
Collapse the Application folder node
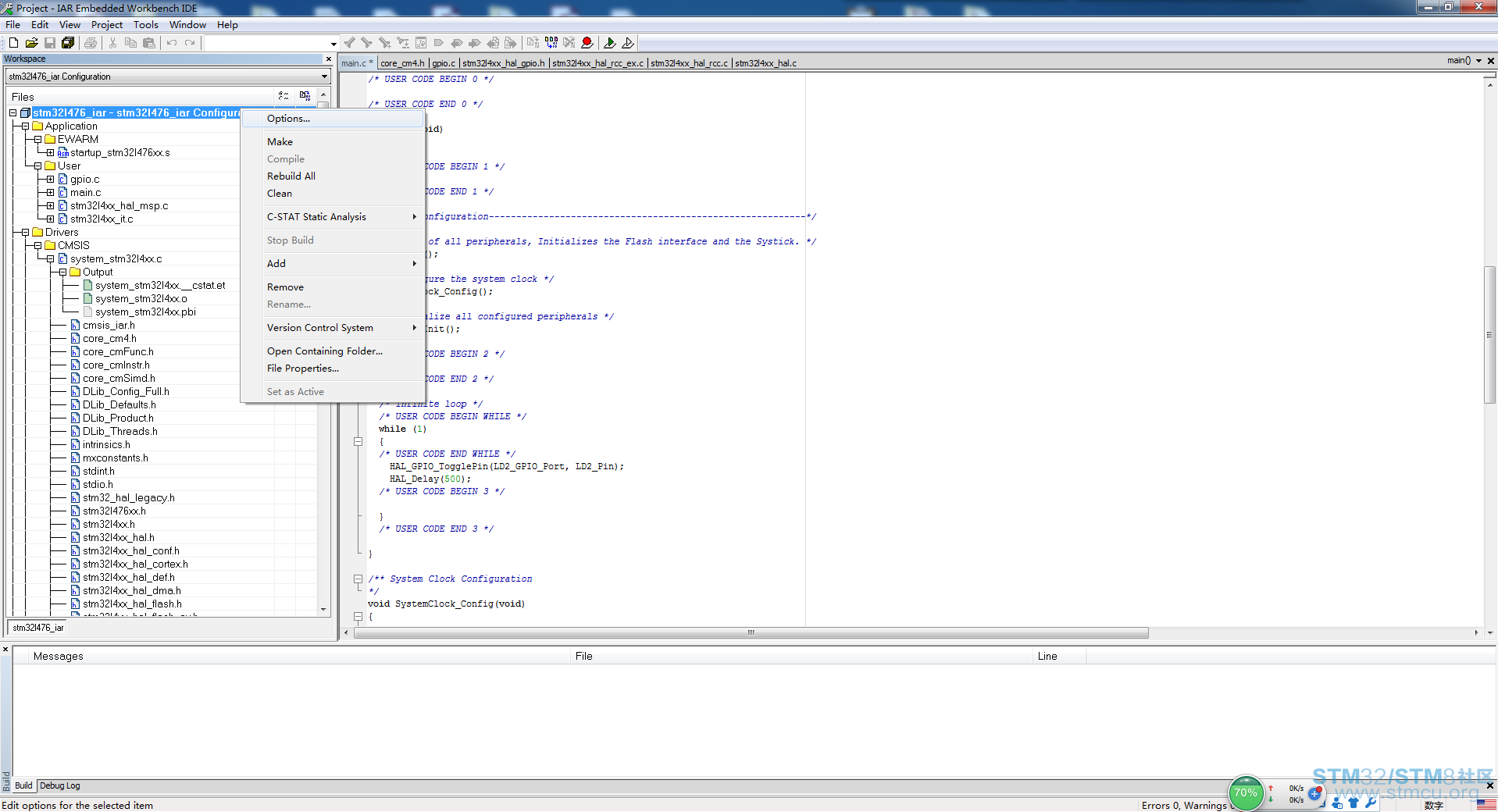25,126
